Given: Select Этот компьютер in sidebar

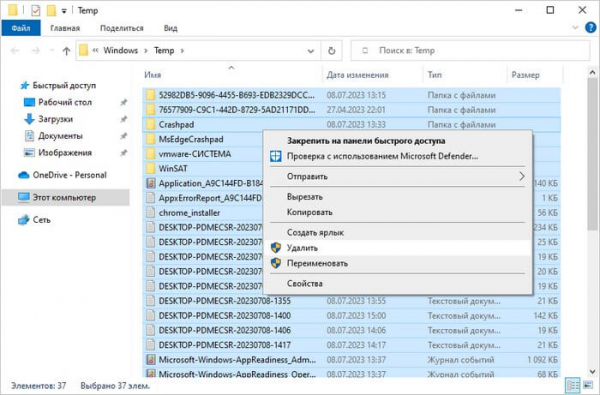Looking at the screenshot, I should click(x=64, y=198).
